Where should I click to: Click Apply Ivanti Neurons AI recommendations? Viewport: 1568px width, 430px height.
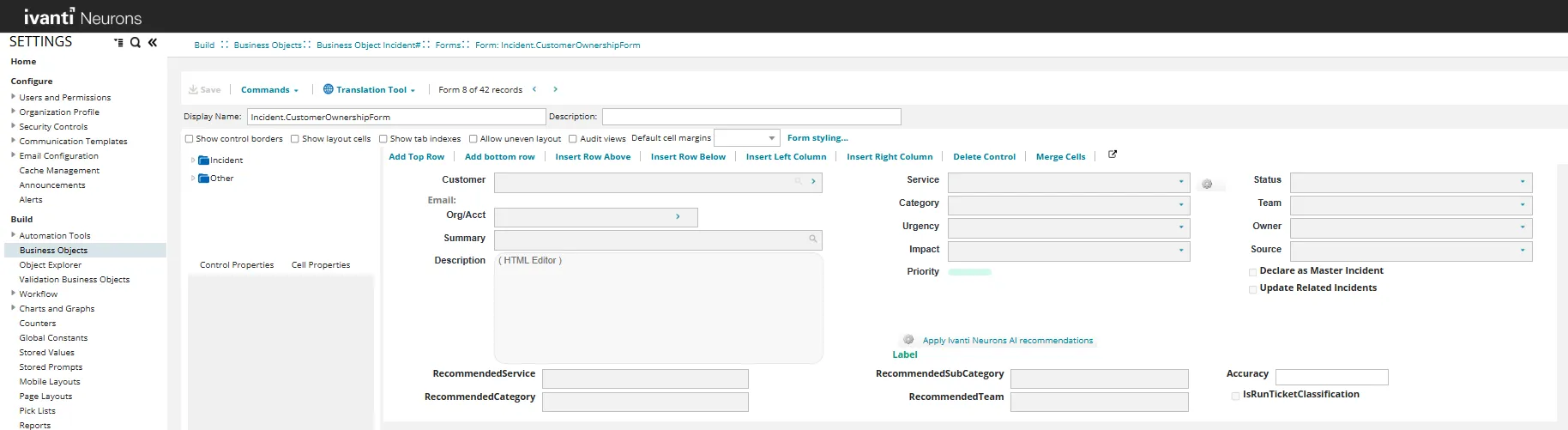(x=1008, y=341)
